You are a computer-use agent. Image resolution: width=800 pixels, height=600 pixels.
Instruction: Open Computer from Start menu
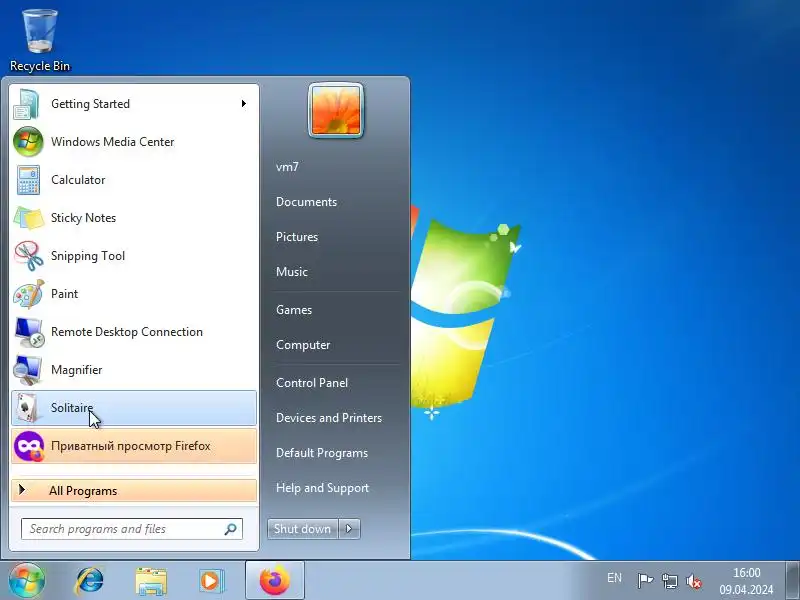303,345
